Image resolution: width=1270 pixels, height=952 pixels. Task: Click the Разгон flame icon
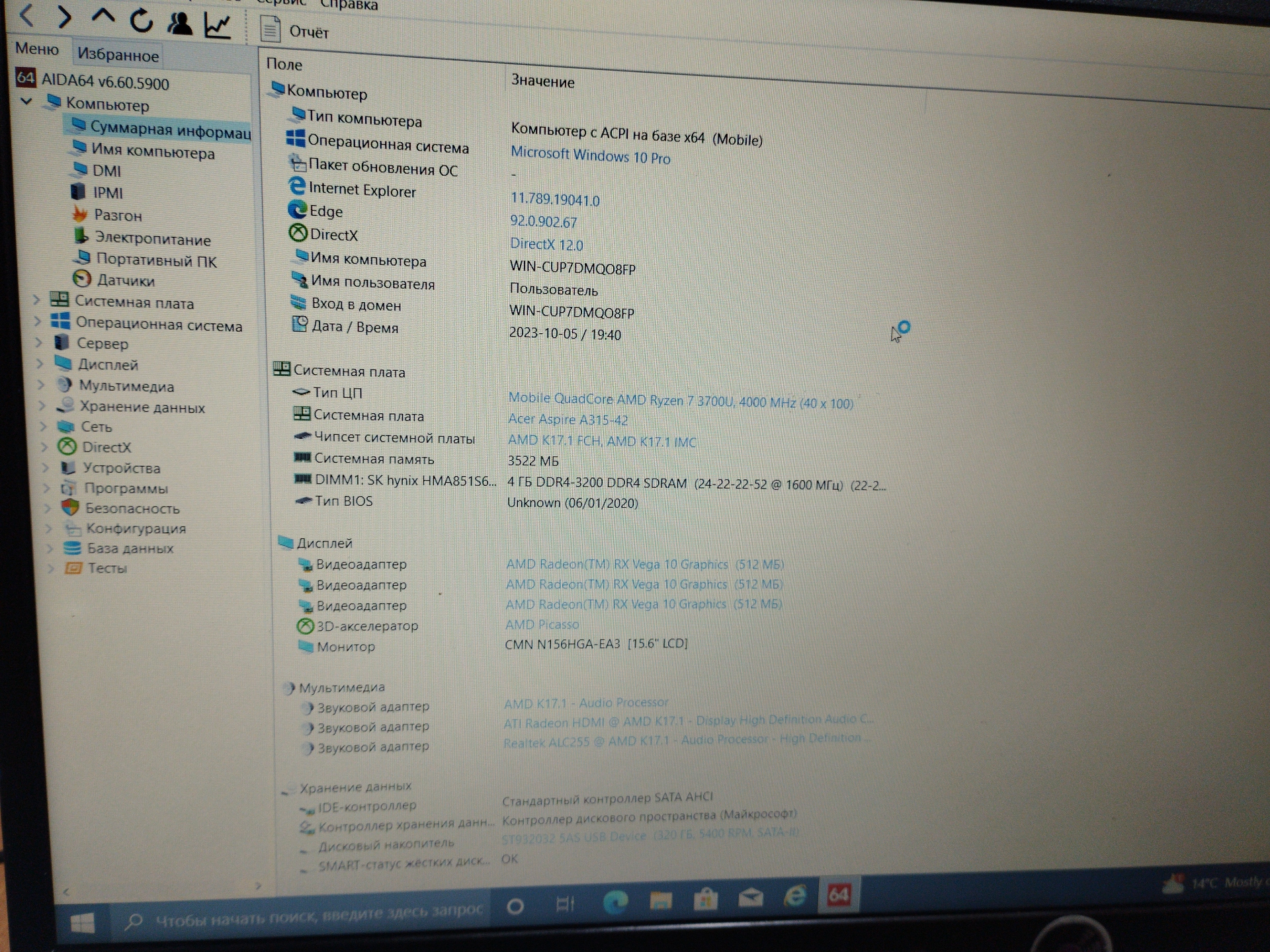click(80, 214)
